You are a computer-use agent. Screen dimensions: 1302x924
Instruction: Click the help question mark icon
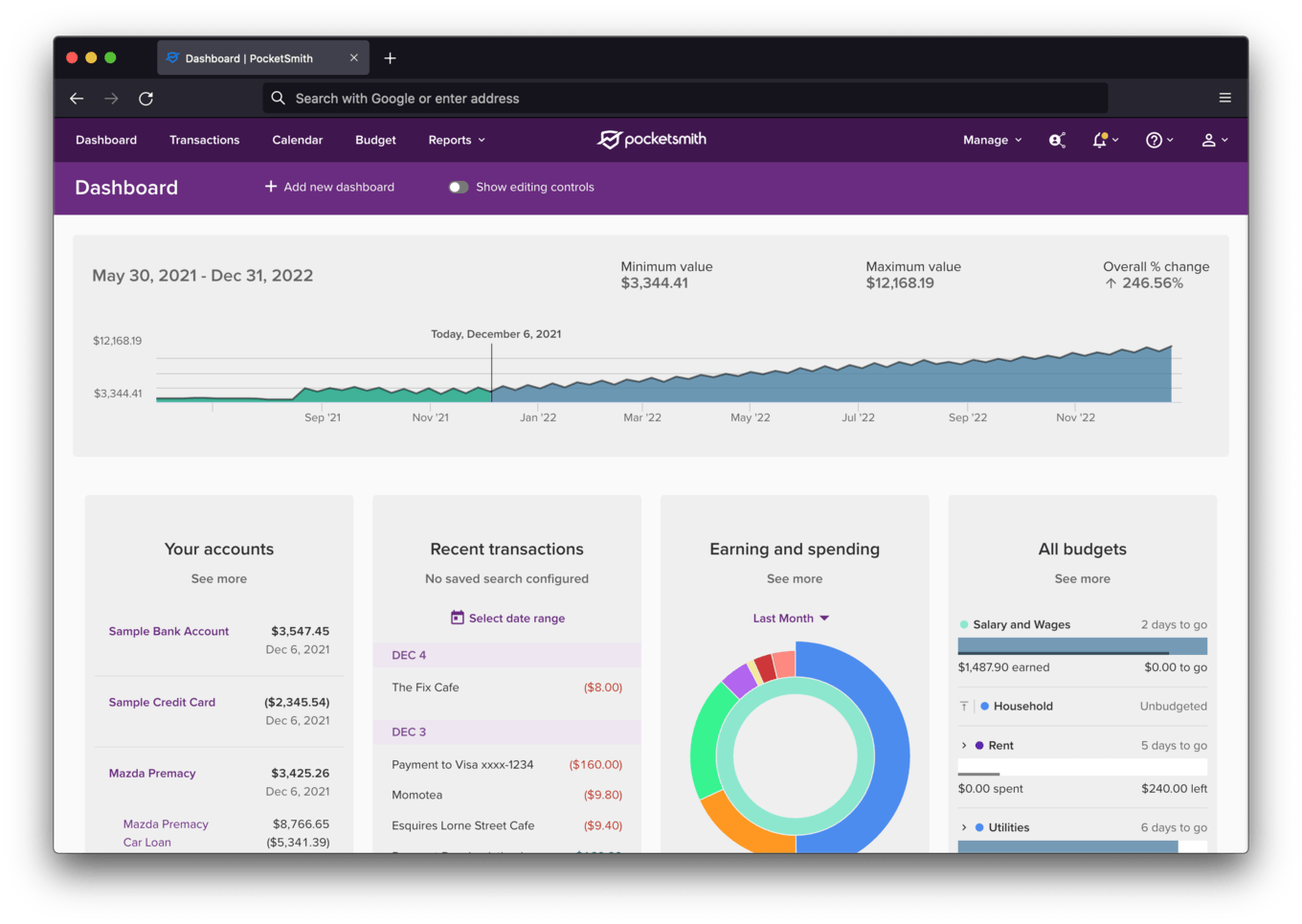pos(1156,140)
